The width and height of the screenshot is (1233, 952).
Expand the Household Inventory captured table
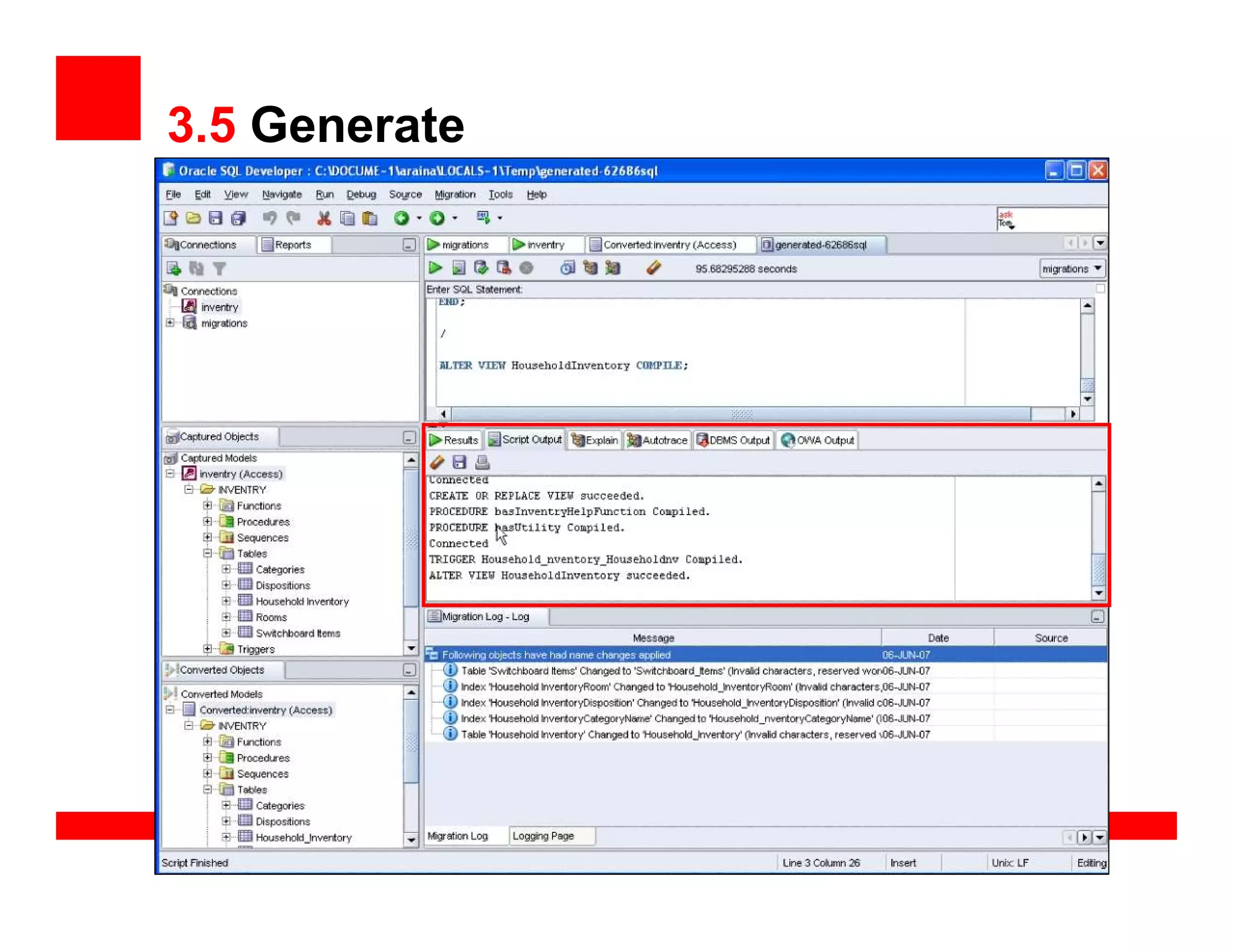pos(226,601)
